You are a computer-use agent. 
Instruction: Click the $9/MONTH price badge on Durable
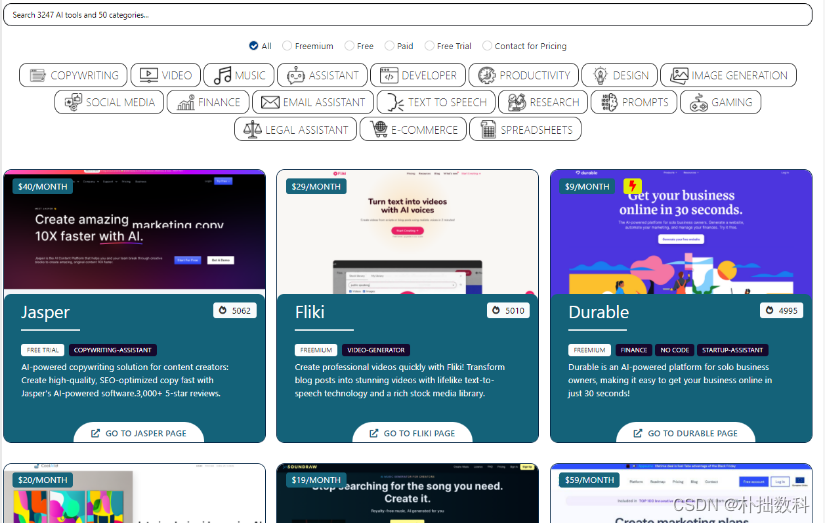587,186
